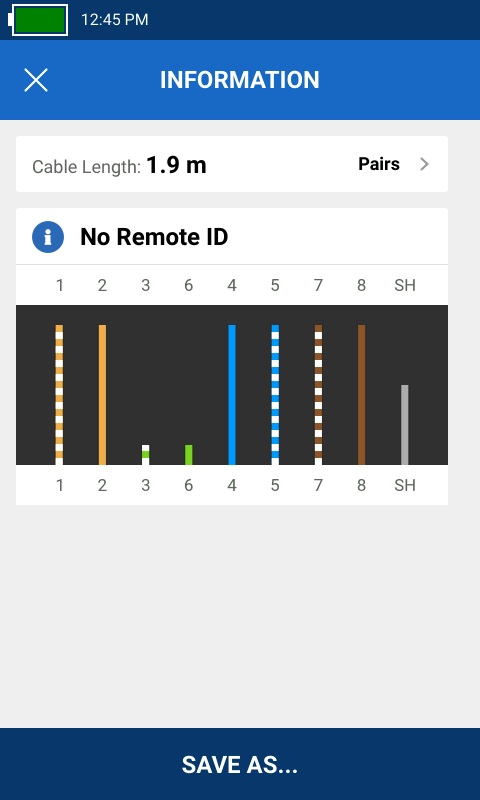Viewport: 480px width, 800px height.
Task: Expand the Pairs chevron arrow
Action: (x=424, y=164)
